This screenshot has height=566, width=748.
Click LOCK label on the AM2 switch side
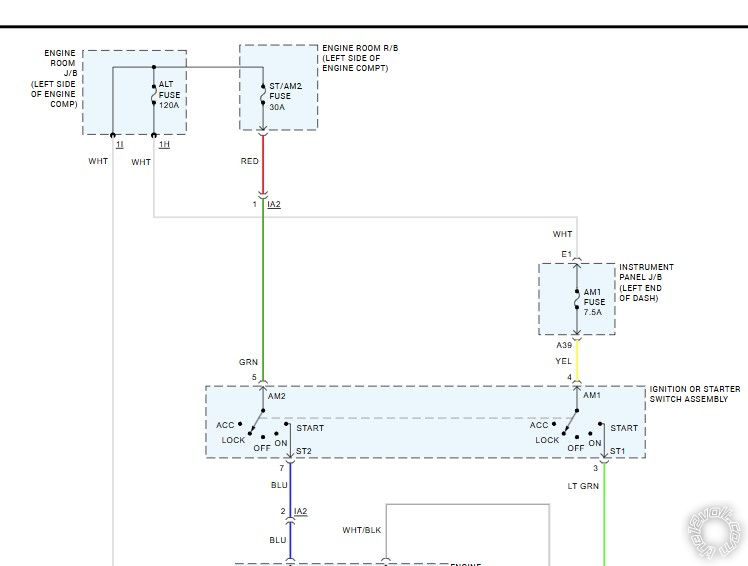point(233,440)
